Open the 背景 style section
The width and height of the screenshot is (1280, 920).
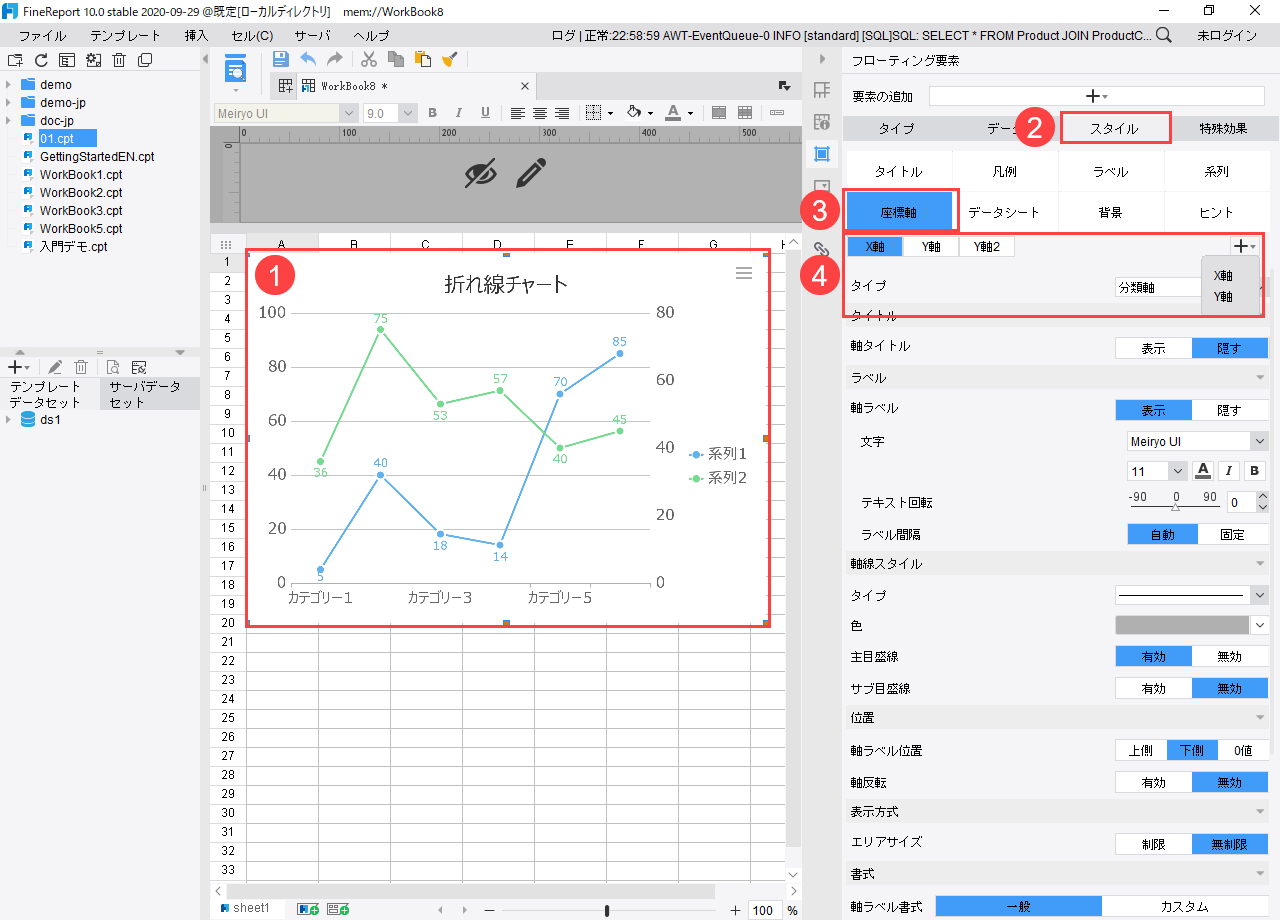(x=1110, y=212)
